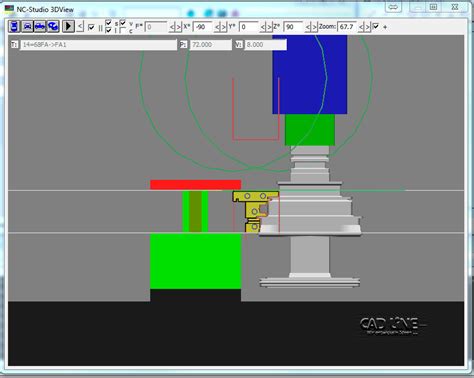
Task: Step backward with the '<' button beside play
Action: [80, 26]
